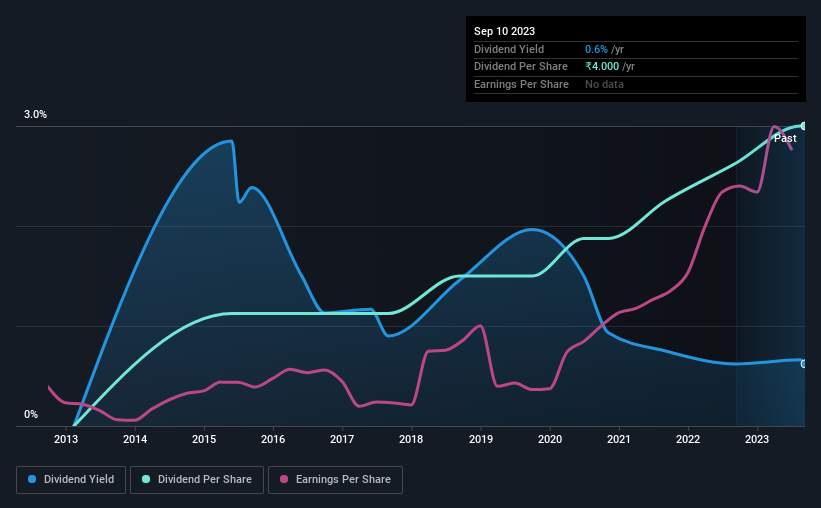Screen dimensions: 821x508
Task: Click the Dividend Yield endpoint marker
Action: (x=804, y=363)
